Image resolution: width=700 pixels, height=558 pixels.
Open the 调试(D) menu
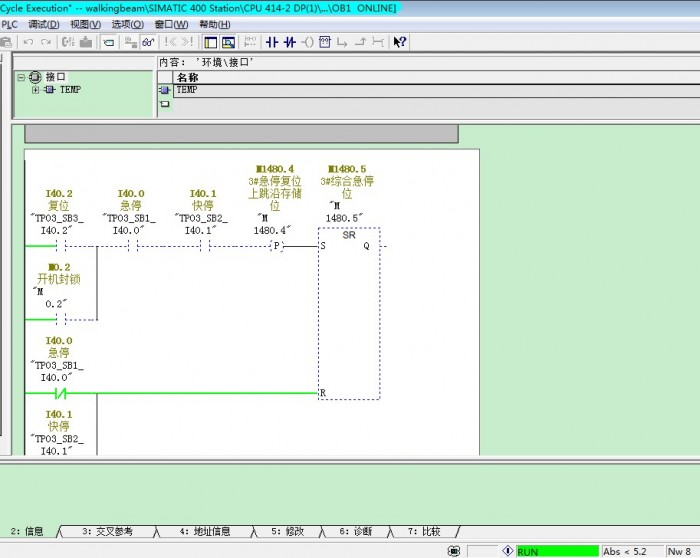43,24
